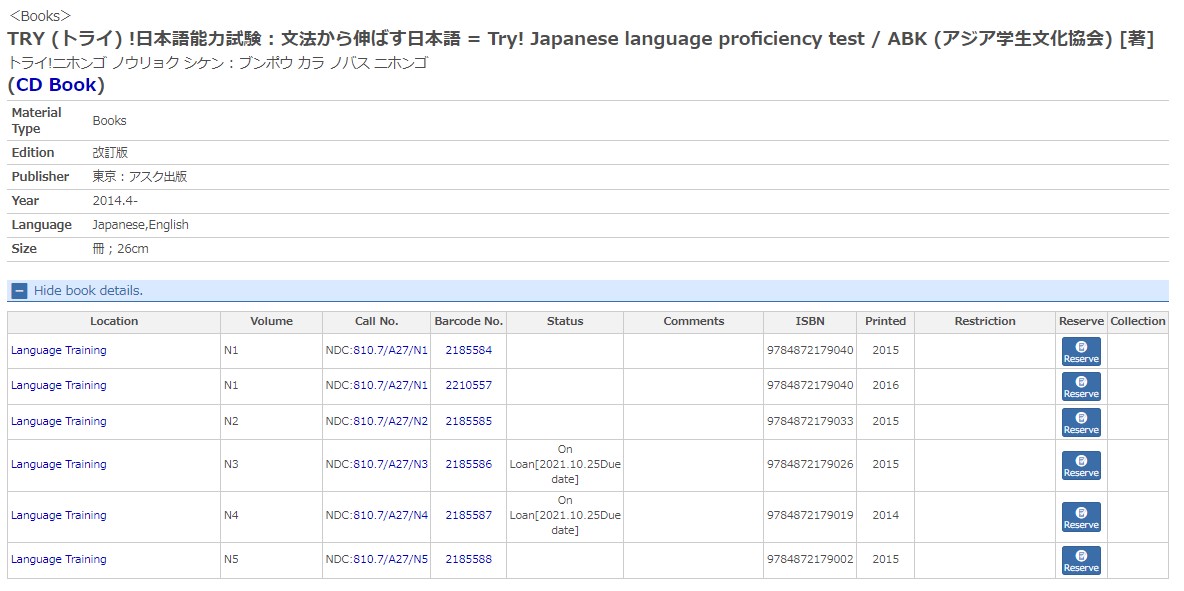Click the Printed column header
The height and width of the screenshot is (591, 1184).
(x=886, y=322)
